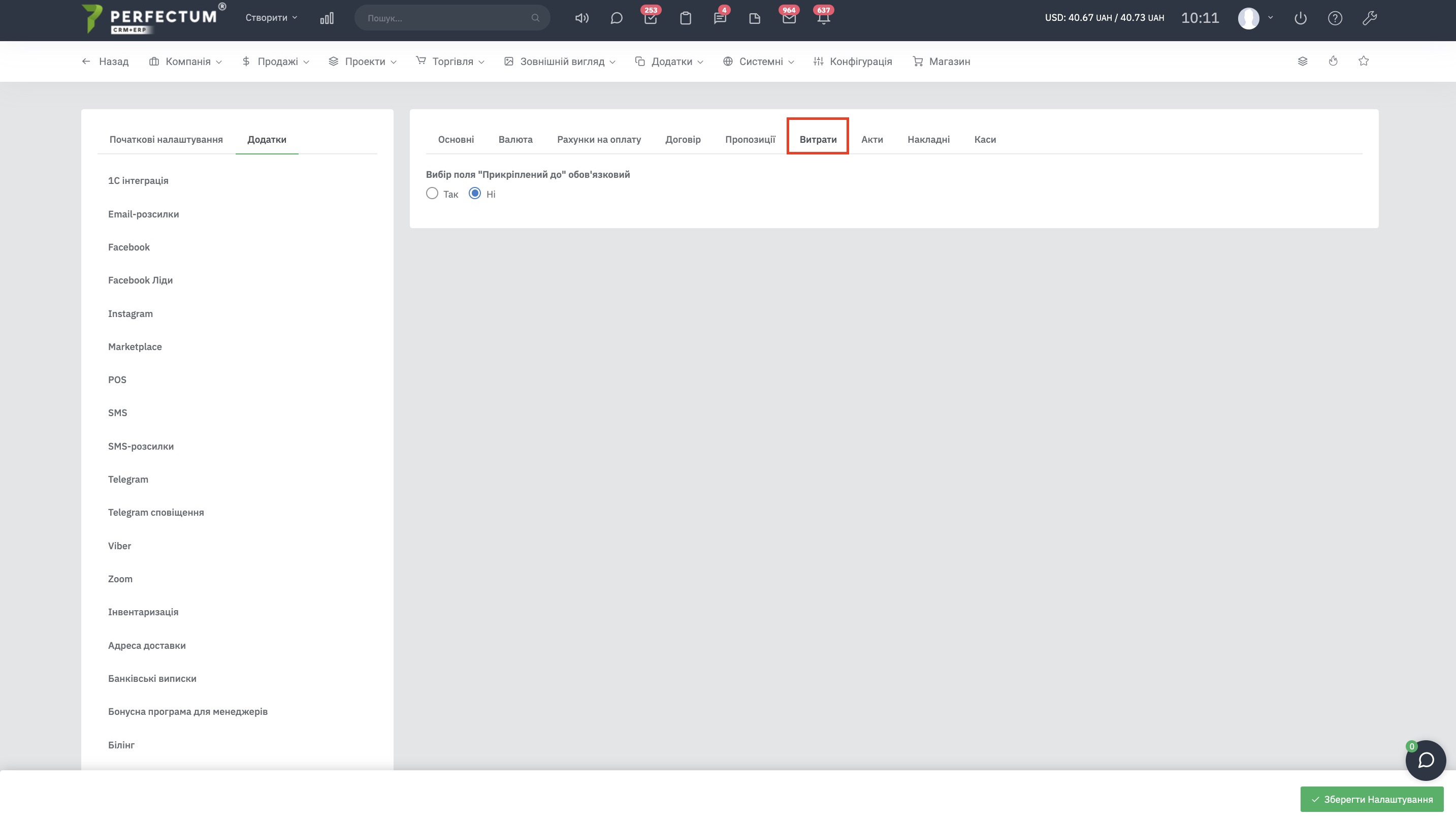Click the star favorites icon
This screenshot has width=1456, height=818.
(1363, 61)
